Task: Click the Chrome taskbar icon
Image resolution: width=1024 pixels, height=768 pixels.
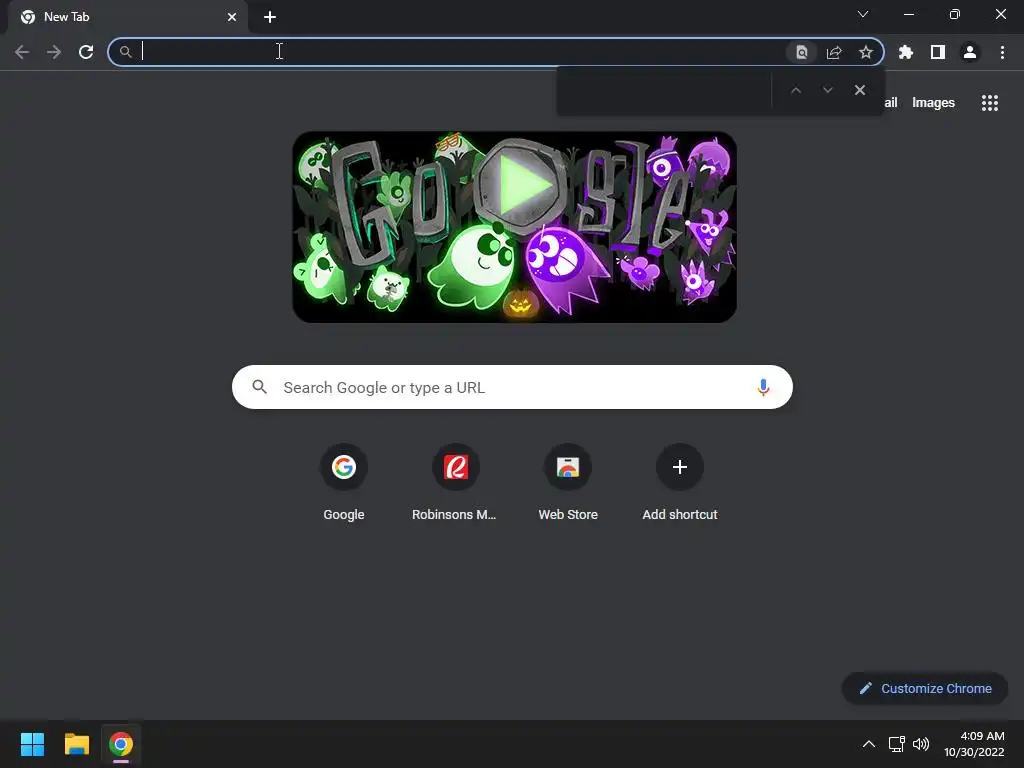Action: tap(121, 744)
